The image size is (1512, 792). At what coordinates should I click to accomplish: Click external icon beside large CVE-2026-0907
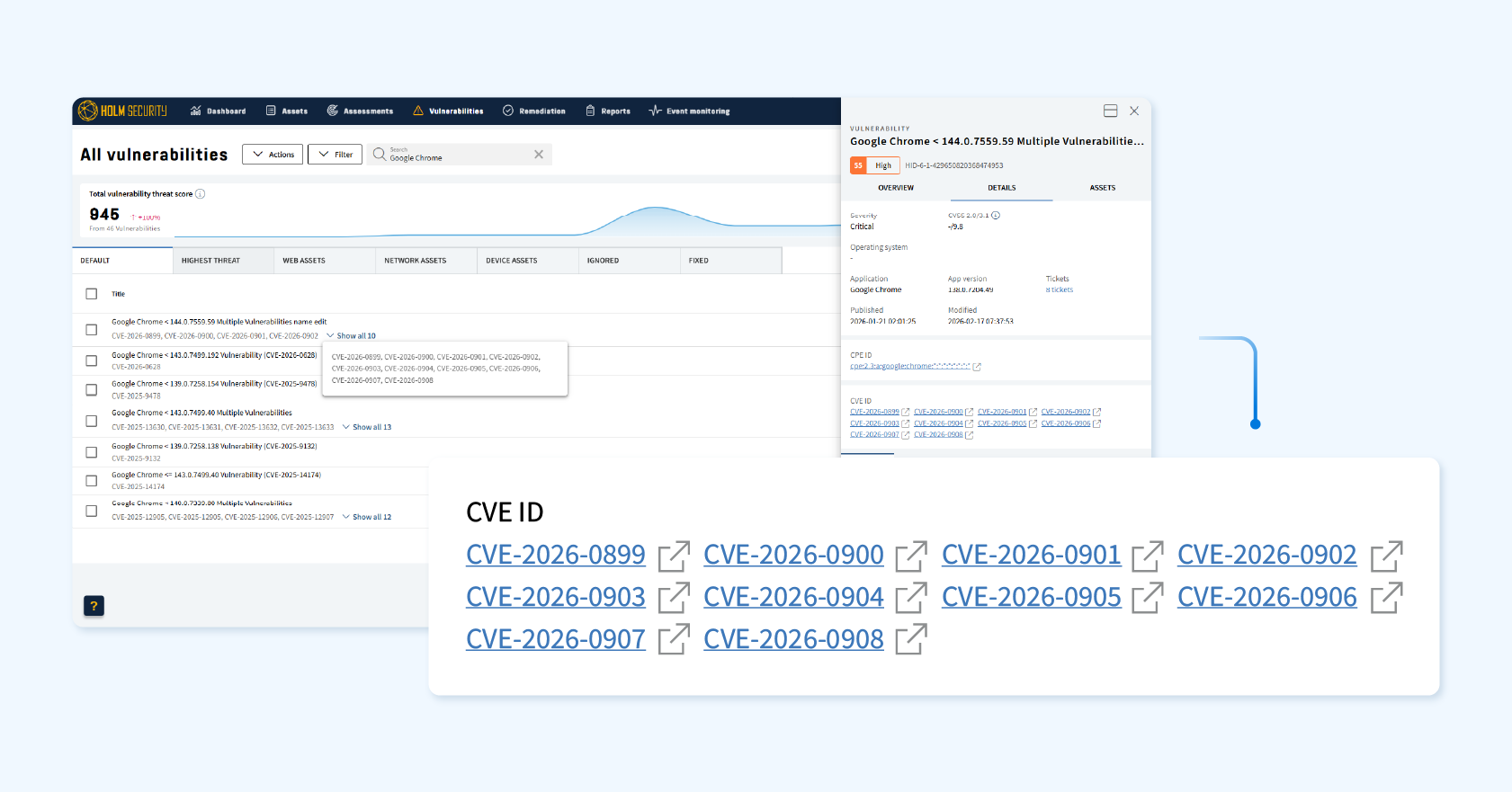(x=674, y=639)
